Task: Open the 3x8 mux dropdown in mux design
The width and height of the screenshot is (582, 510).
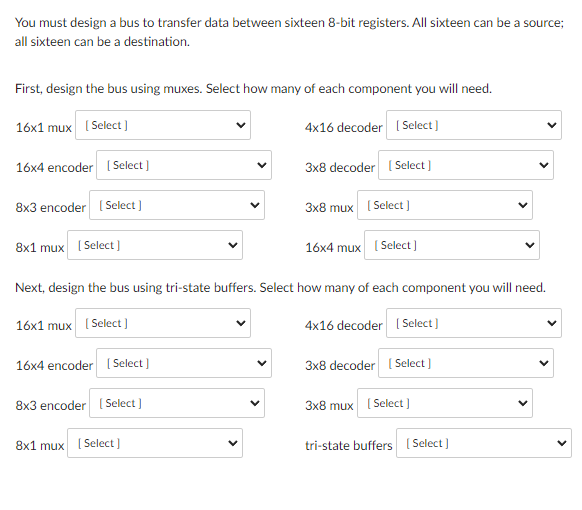Action: (x=445, y=205)
